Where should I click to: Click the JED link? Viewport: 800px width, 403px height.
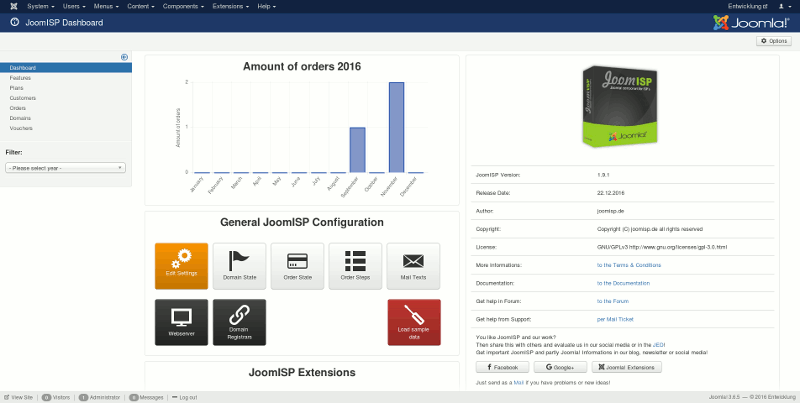(x=658, y=345)
